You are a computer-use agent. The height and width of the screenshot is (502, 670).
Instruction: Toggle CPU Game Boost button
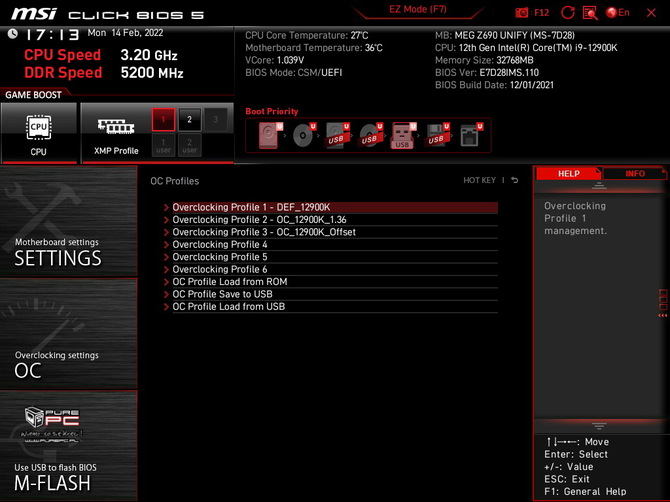[39, 133]
